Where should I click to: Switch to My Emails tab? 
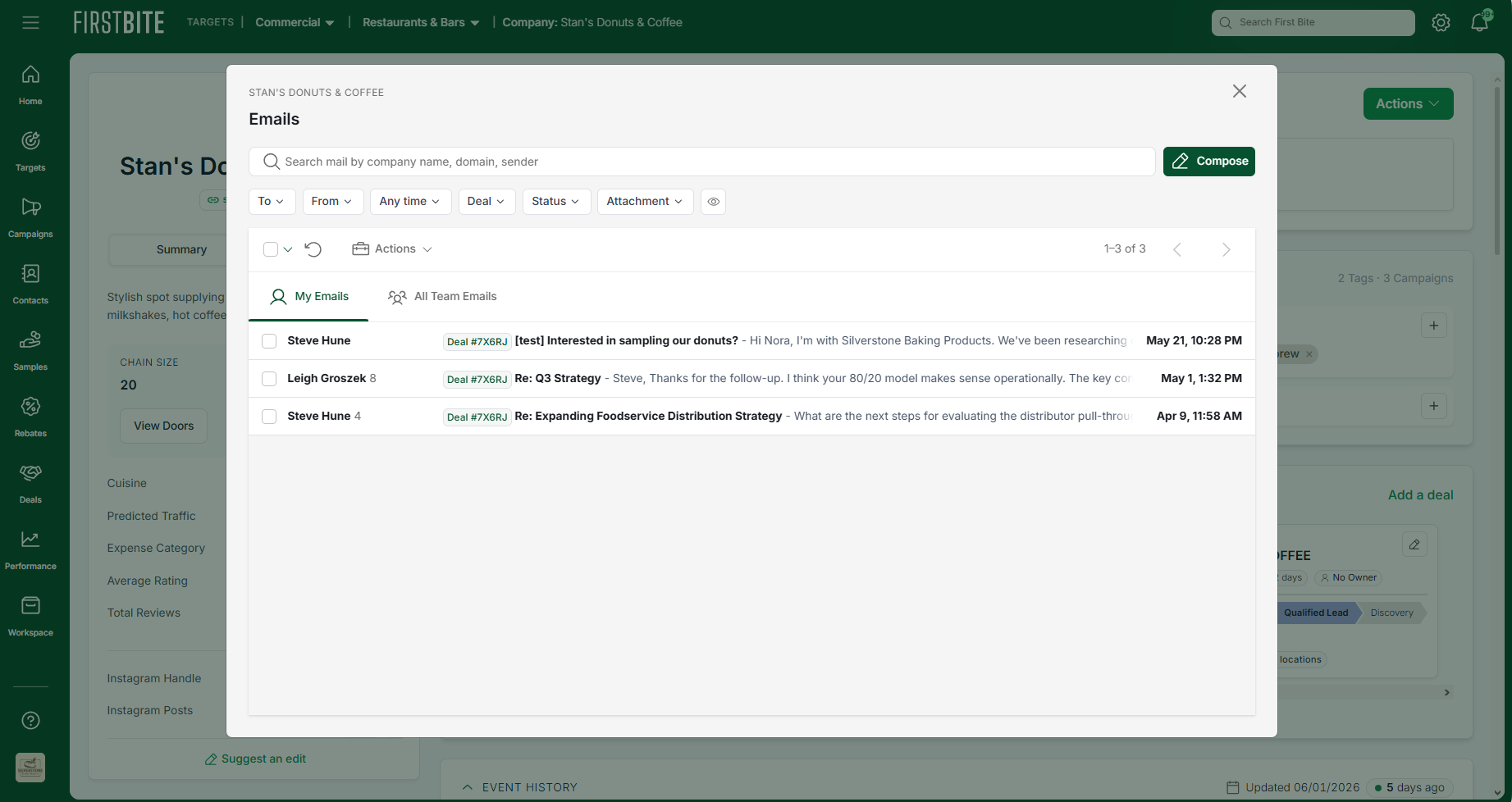pos(309,297)
